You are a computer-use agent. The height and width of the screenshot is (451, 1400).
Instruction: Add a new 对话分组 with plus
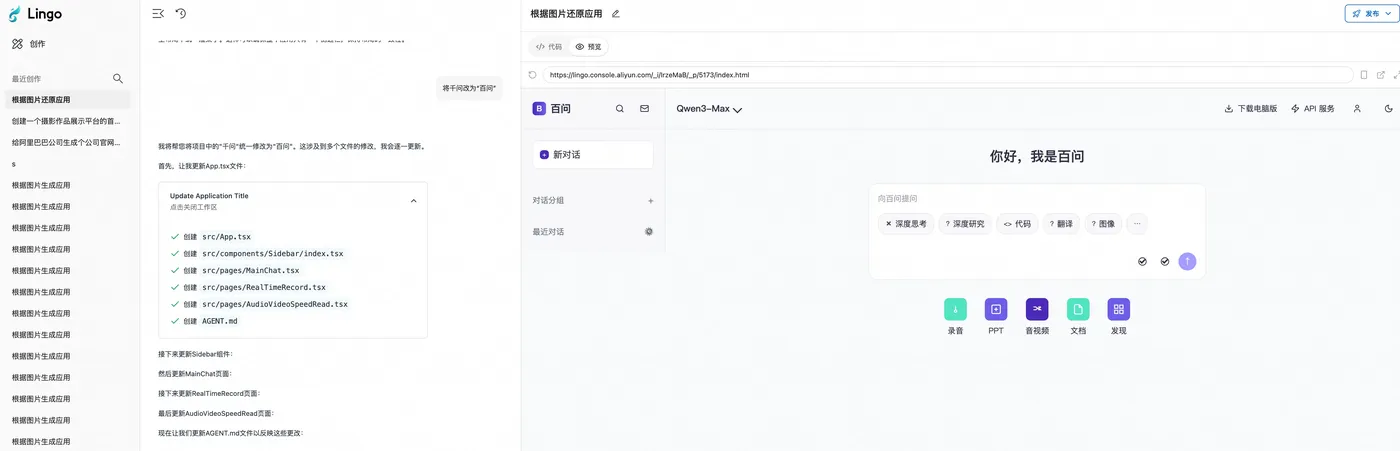[x=650, y=201]
